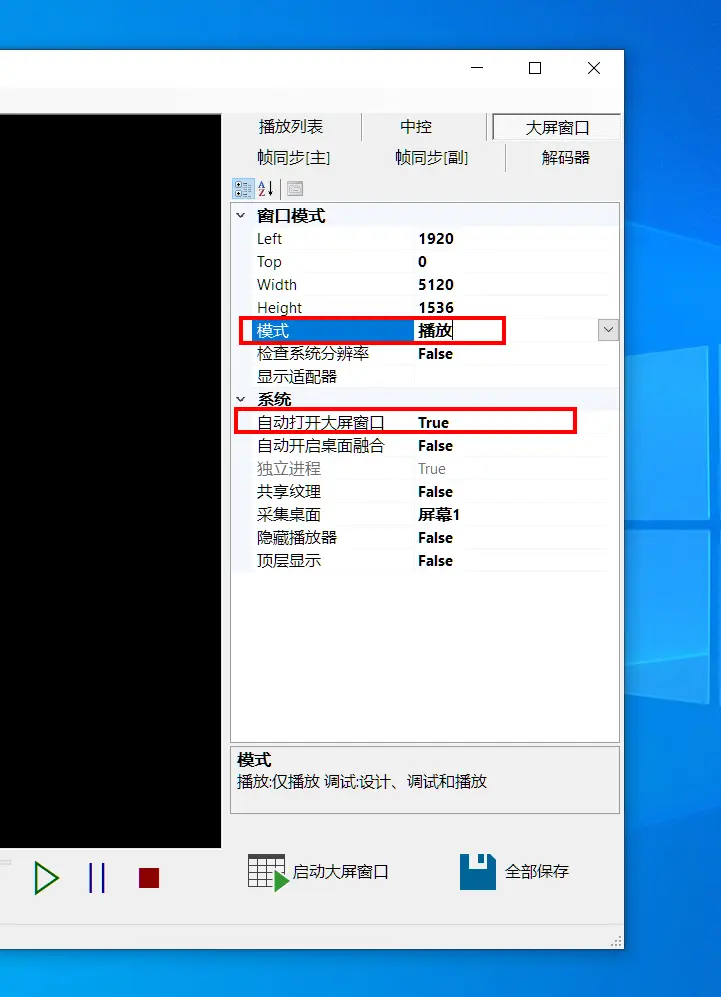Open the 解码器 tab
This screenshot has width=721, height=997.
565,157
